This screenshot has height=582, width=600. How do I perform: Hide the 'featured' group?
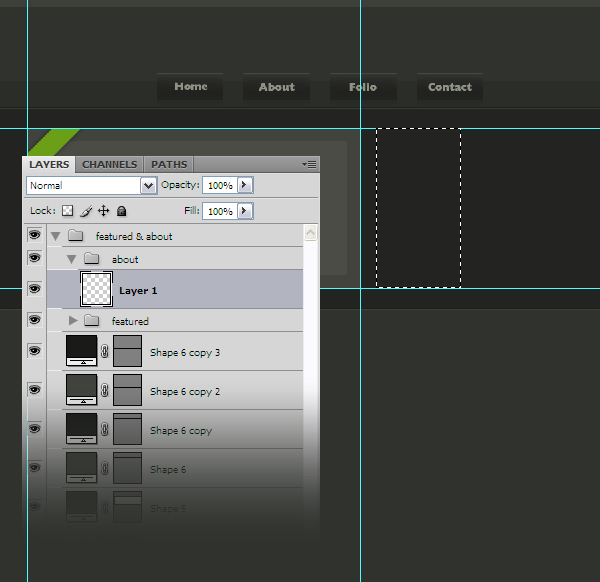[x=34, y=320]
